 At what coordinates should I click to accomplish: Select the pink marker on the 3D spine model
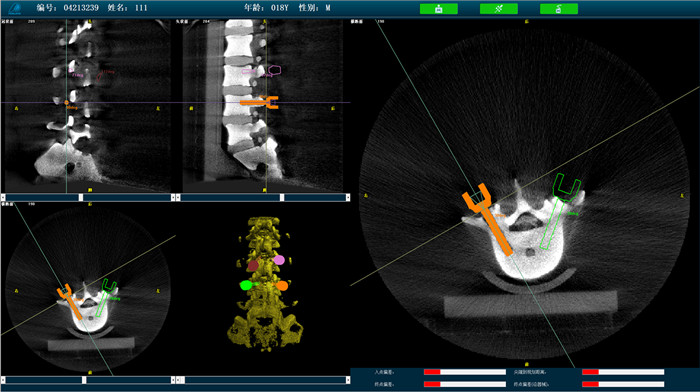click(279, 259)
